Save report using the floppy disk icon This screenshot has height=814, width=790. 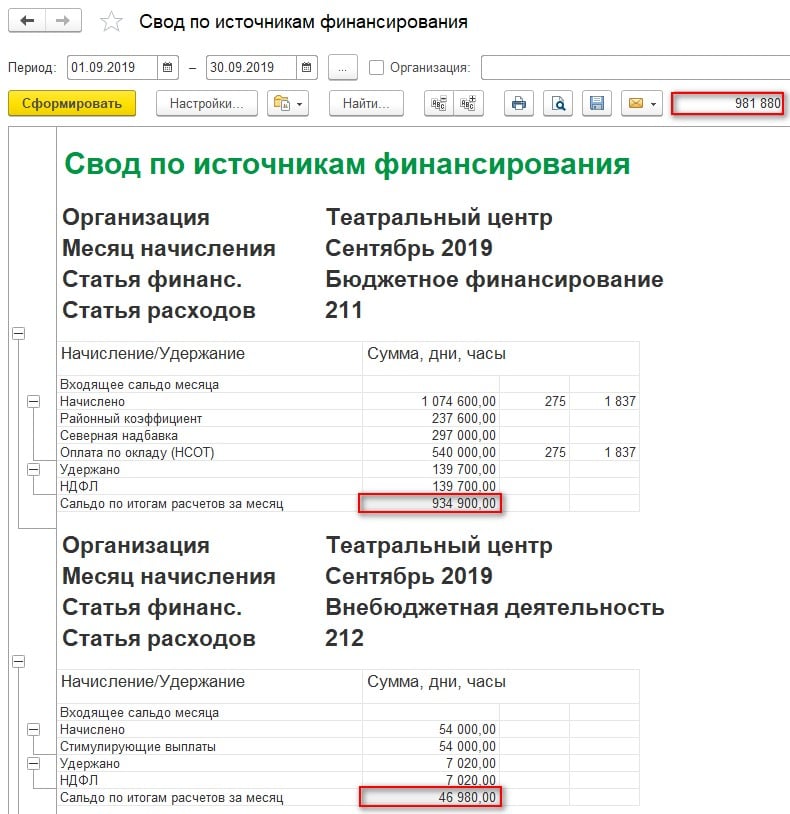(x=596, y=103)
